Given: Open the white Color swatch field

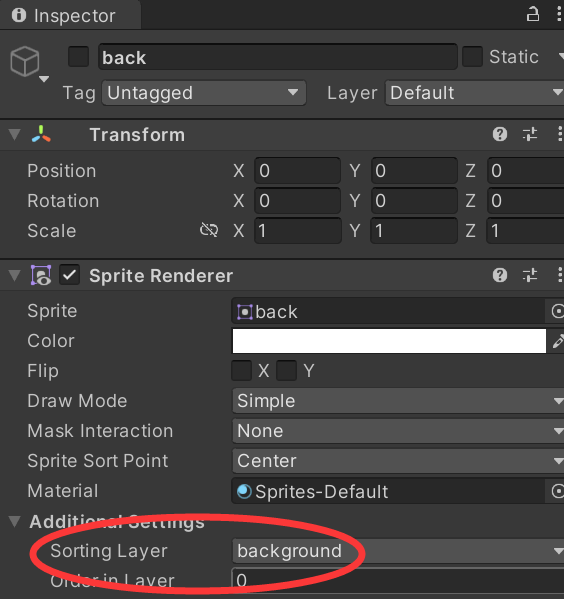Looking at the screenshot, I should tap(389, 341).
